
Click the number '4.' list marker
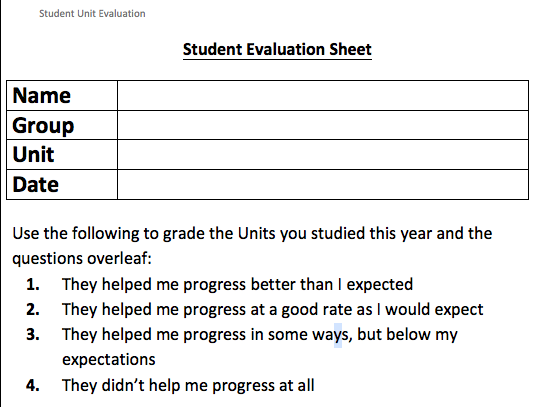pyautogui.click(x=33, y=385)
